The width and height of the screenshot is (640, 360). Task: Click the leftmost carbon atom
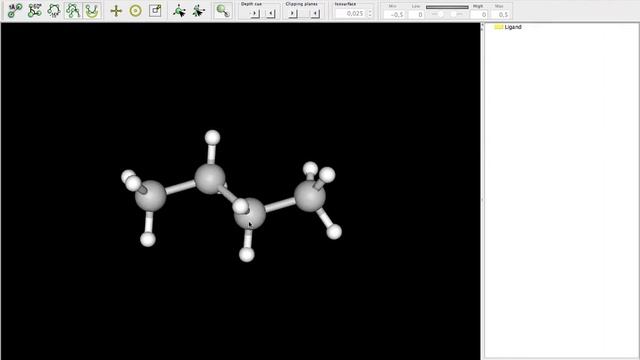(151, 196)
